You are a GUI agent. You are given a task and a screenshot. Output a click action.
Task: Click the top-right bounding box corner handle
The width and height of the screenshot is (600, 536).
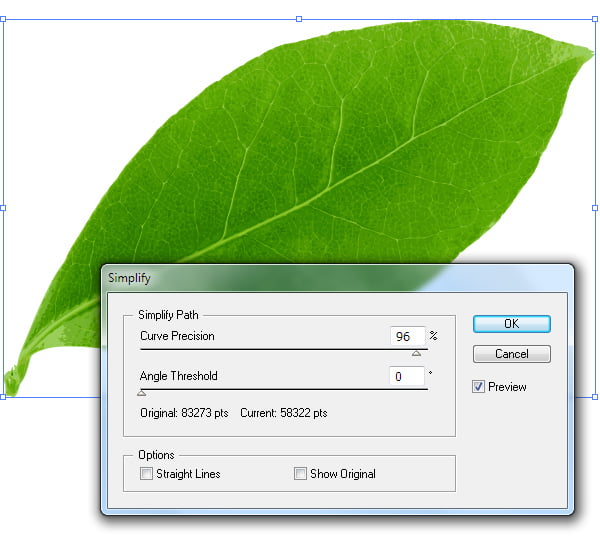pyautogui.click(x=595, y=19)
